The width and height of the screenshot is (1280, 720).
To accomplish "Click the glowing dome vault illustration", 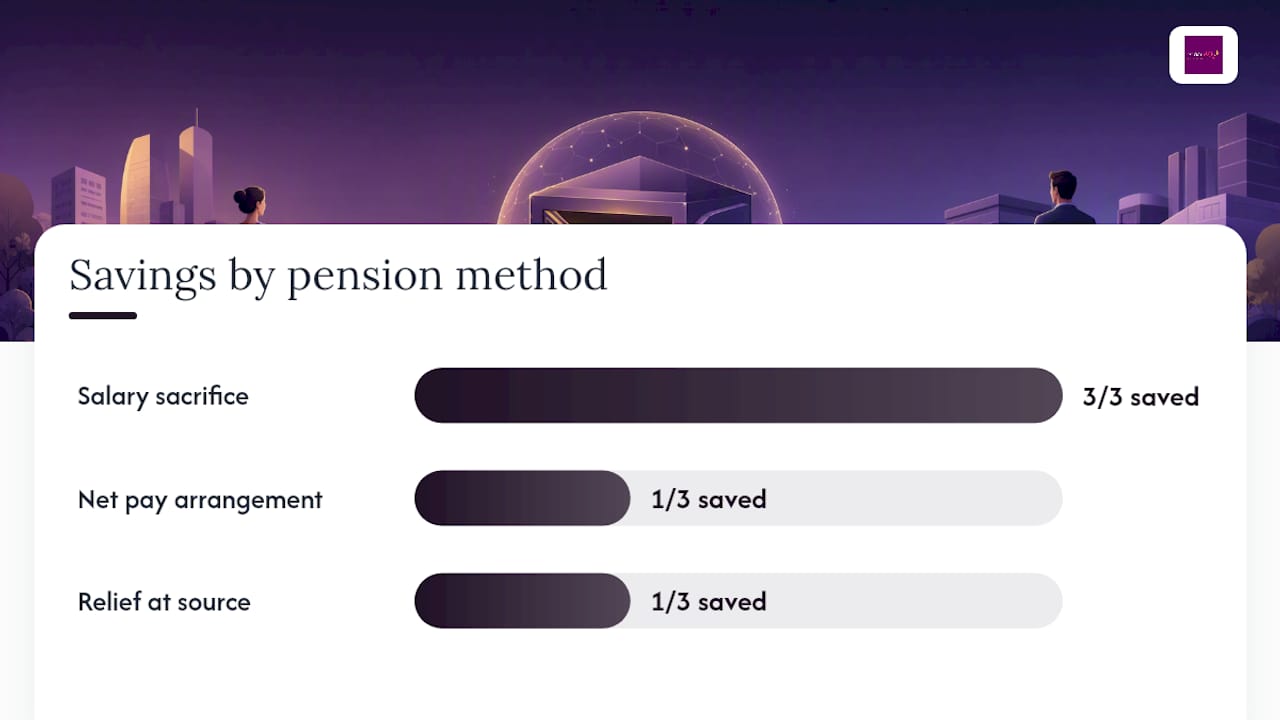I will pyautogui.click(x=639, y=168).
